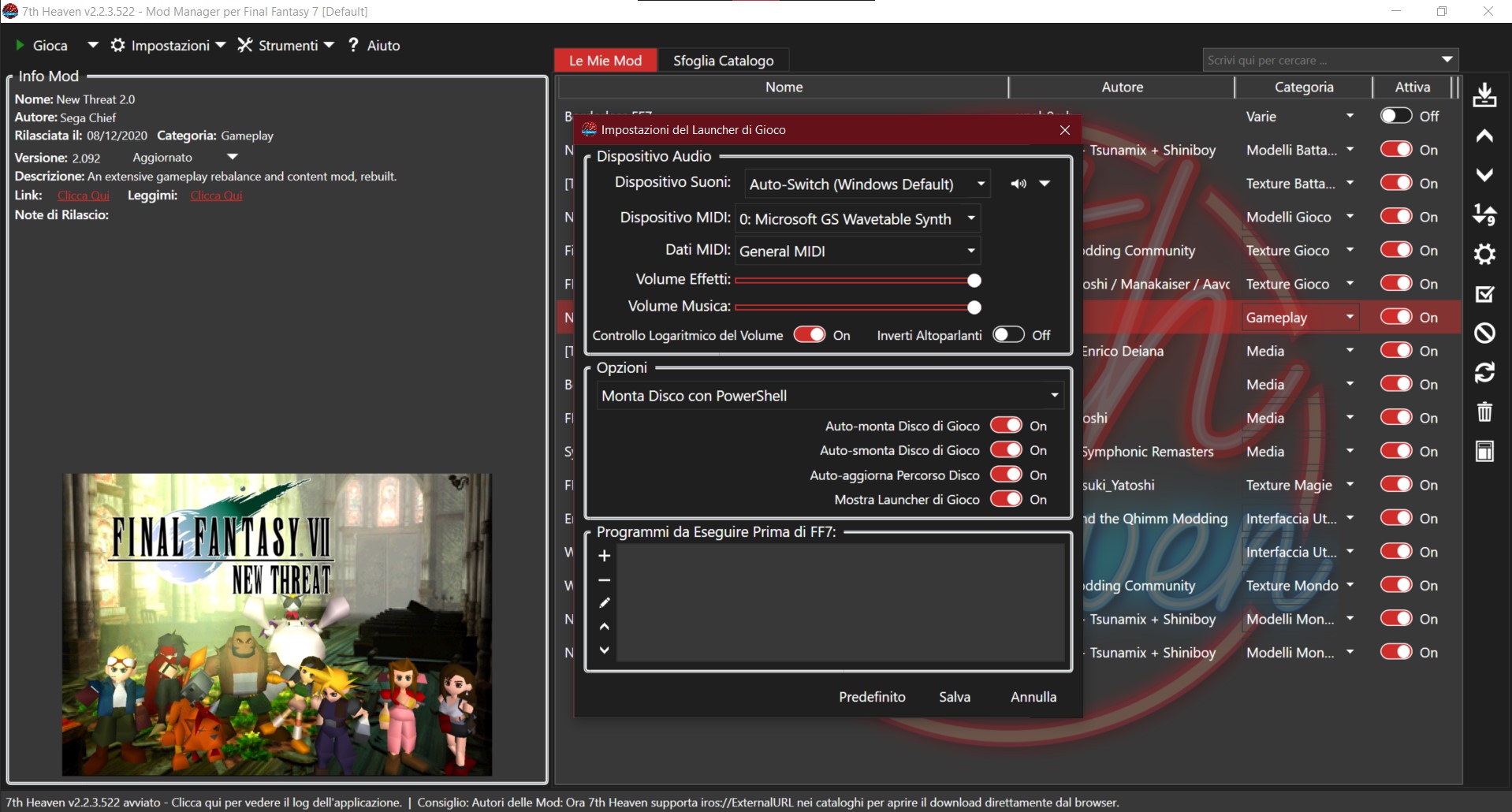
Task: Open the Texture Mondo category dropdown
Action: pyautogui.click(x=1350, y=585)
